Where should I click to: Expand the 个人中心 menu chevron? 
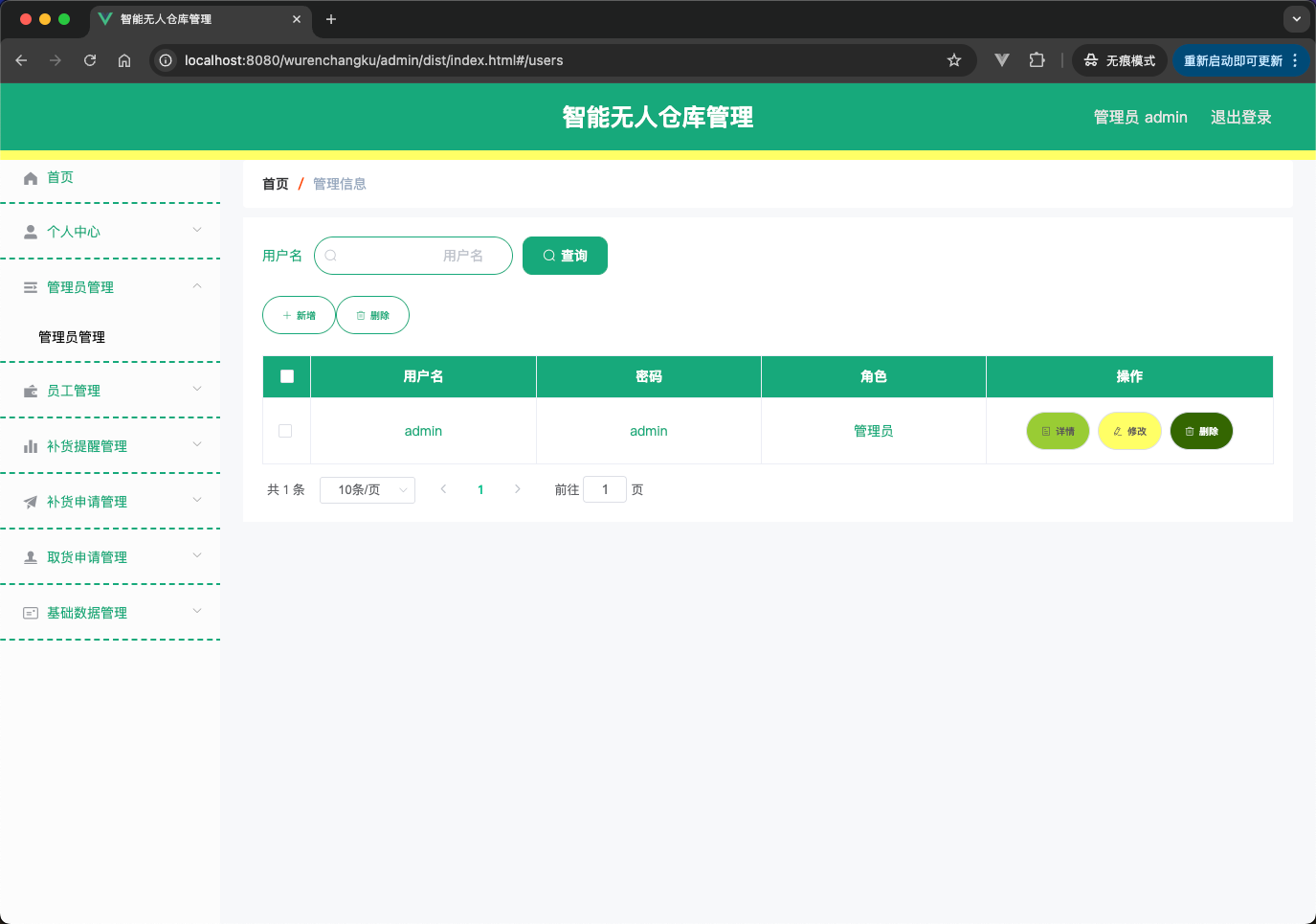(x=197, y=230)
